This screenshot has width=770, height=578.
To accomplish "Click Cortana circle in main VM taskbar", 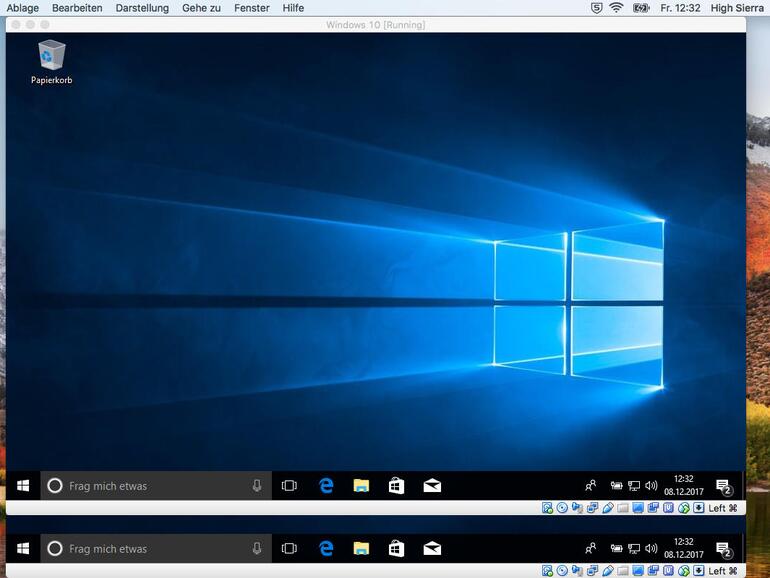I will (x=55, y=486).
